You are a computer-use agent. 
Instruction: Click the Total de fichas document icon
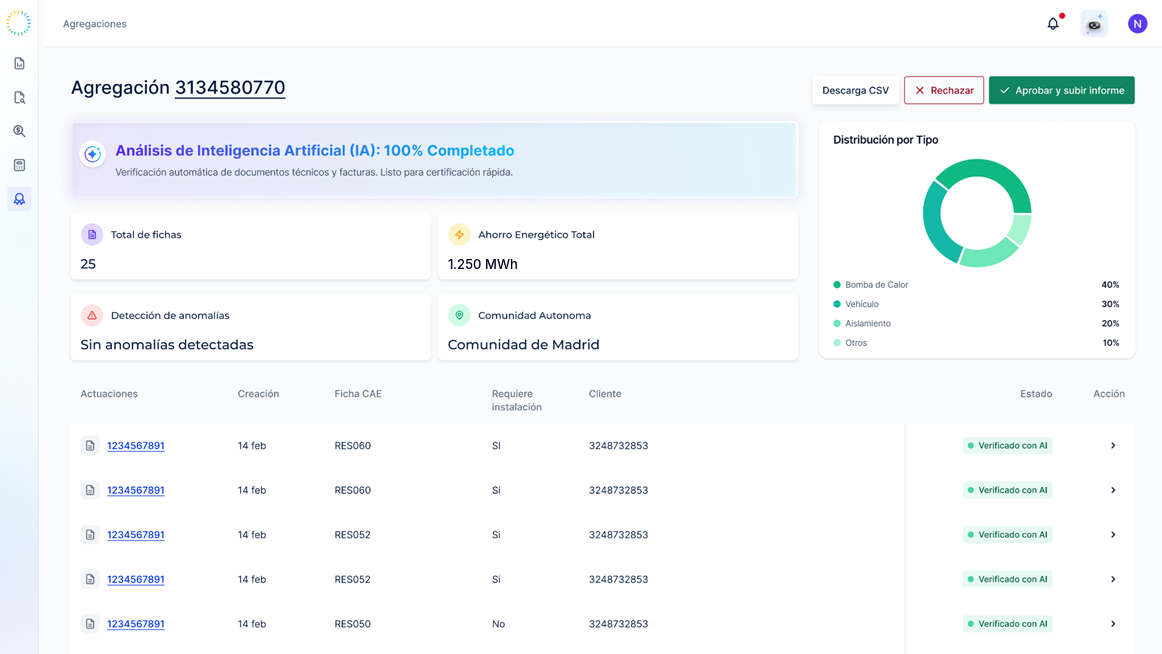click(x=92, y=235)
